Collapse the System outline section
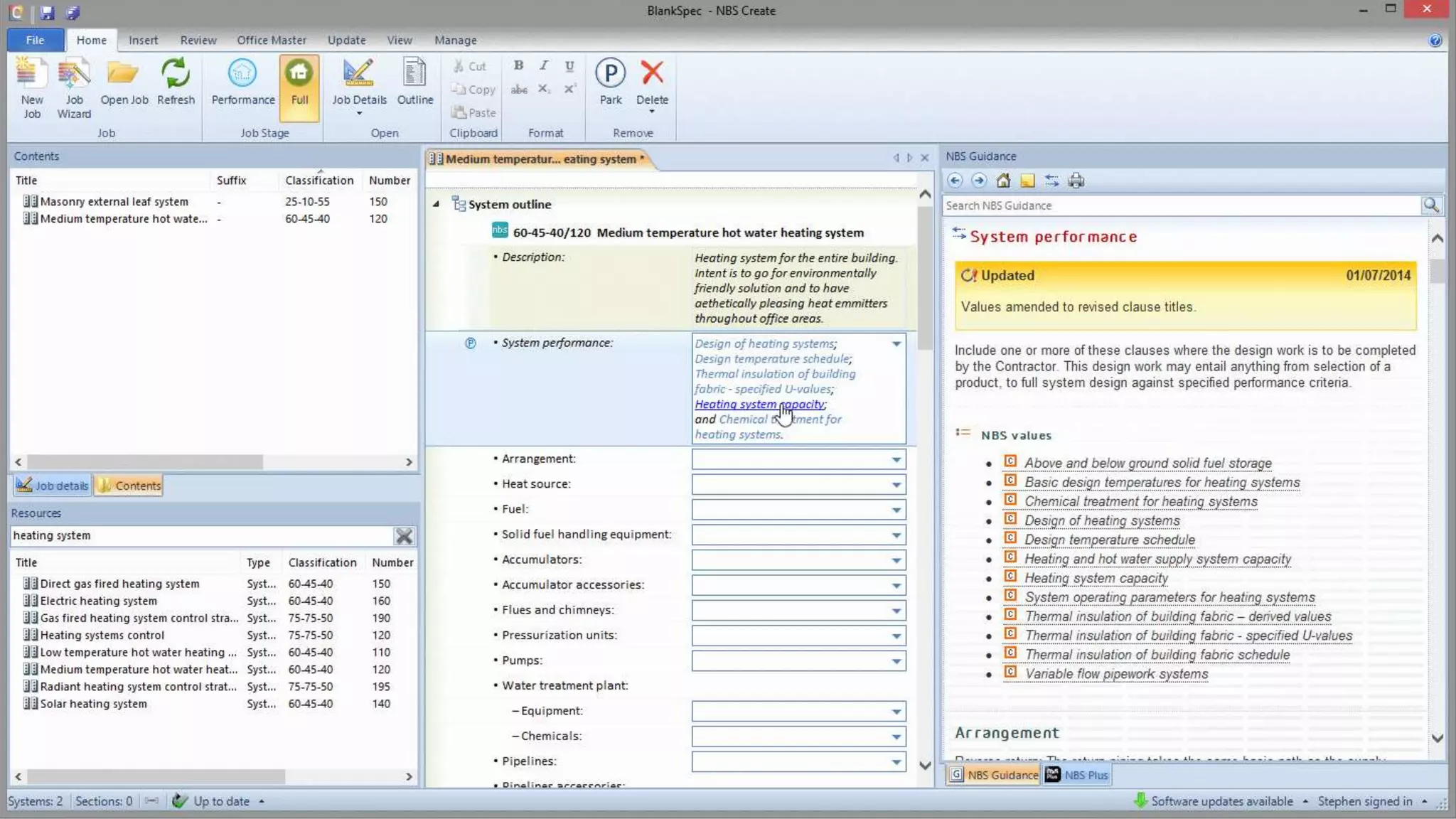1456x819 pixels. pyautogui.click(x=436, y=205)
